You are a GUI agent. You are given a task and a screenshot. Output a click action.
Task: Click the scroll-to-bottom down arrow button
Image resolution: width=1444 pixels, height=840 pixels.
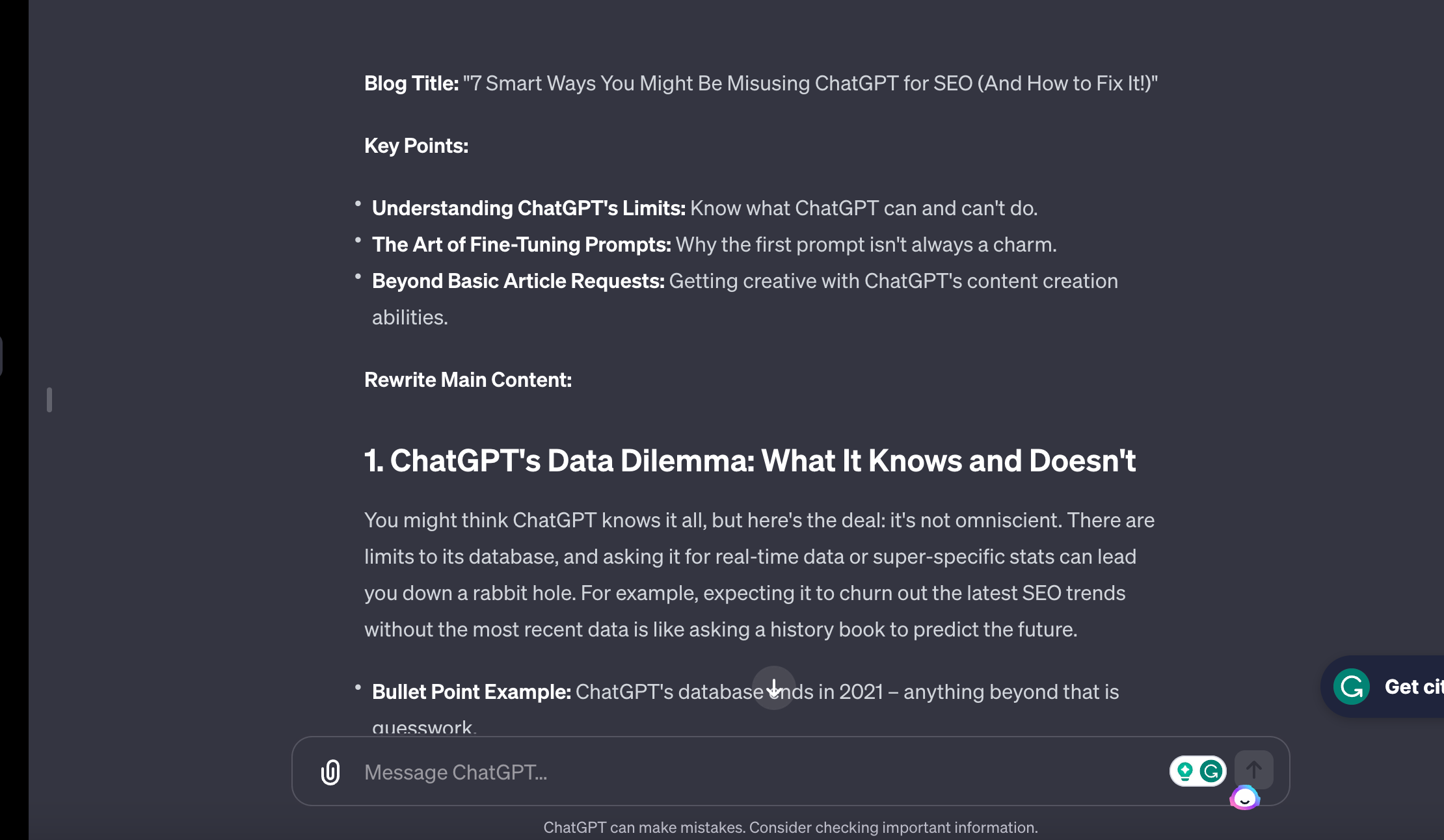(773, 688)
